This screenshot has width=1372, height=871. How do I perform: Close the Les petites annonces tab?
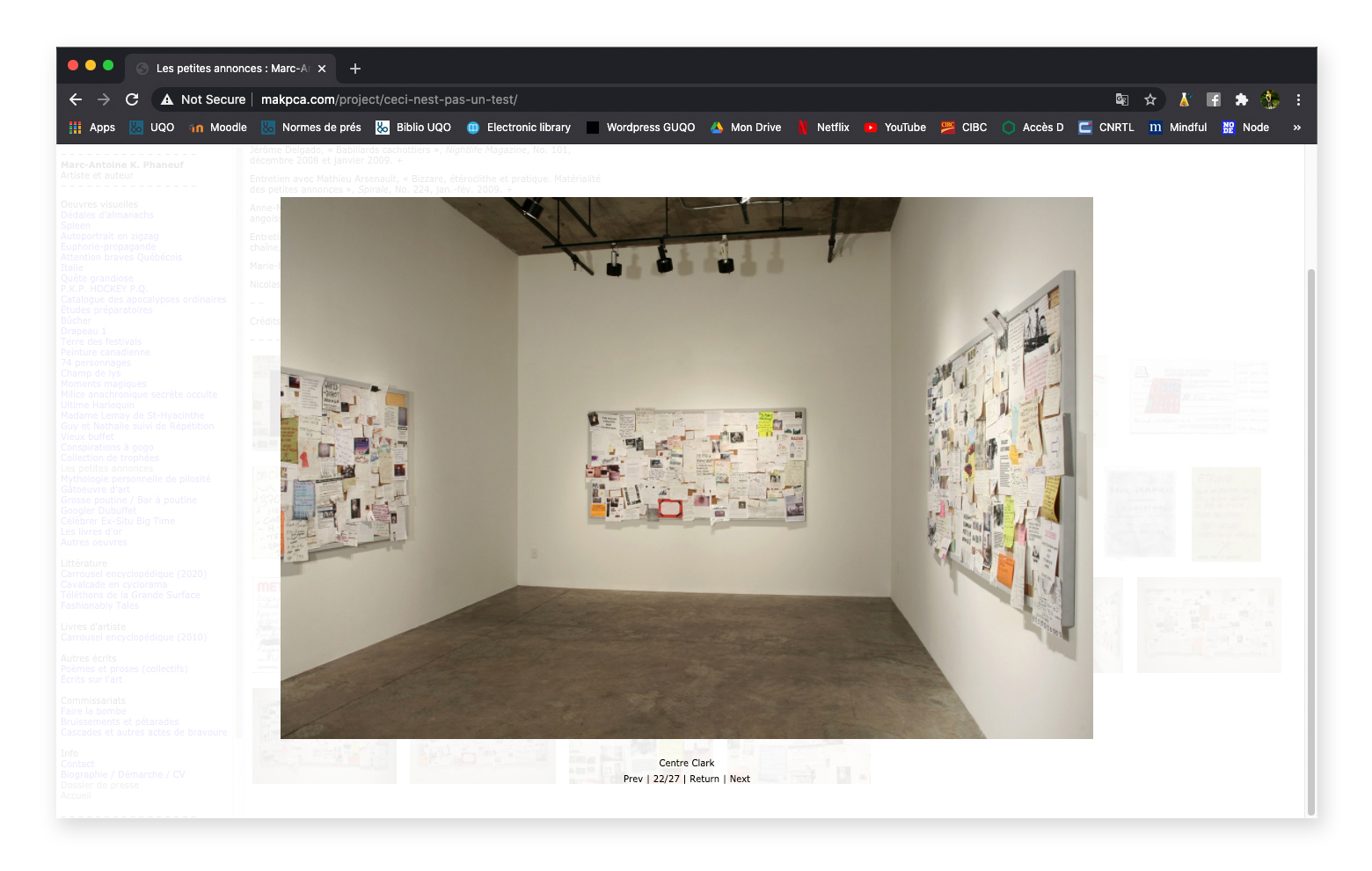pyautogui.click(x=322, y=69)
